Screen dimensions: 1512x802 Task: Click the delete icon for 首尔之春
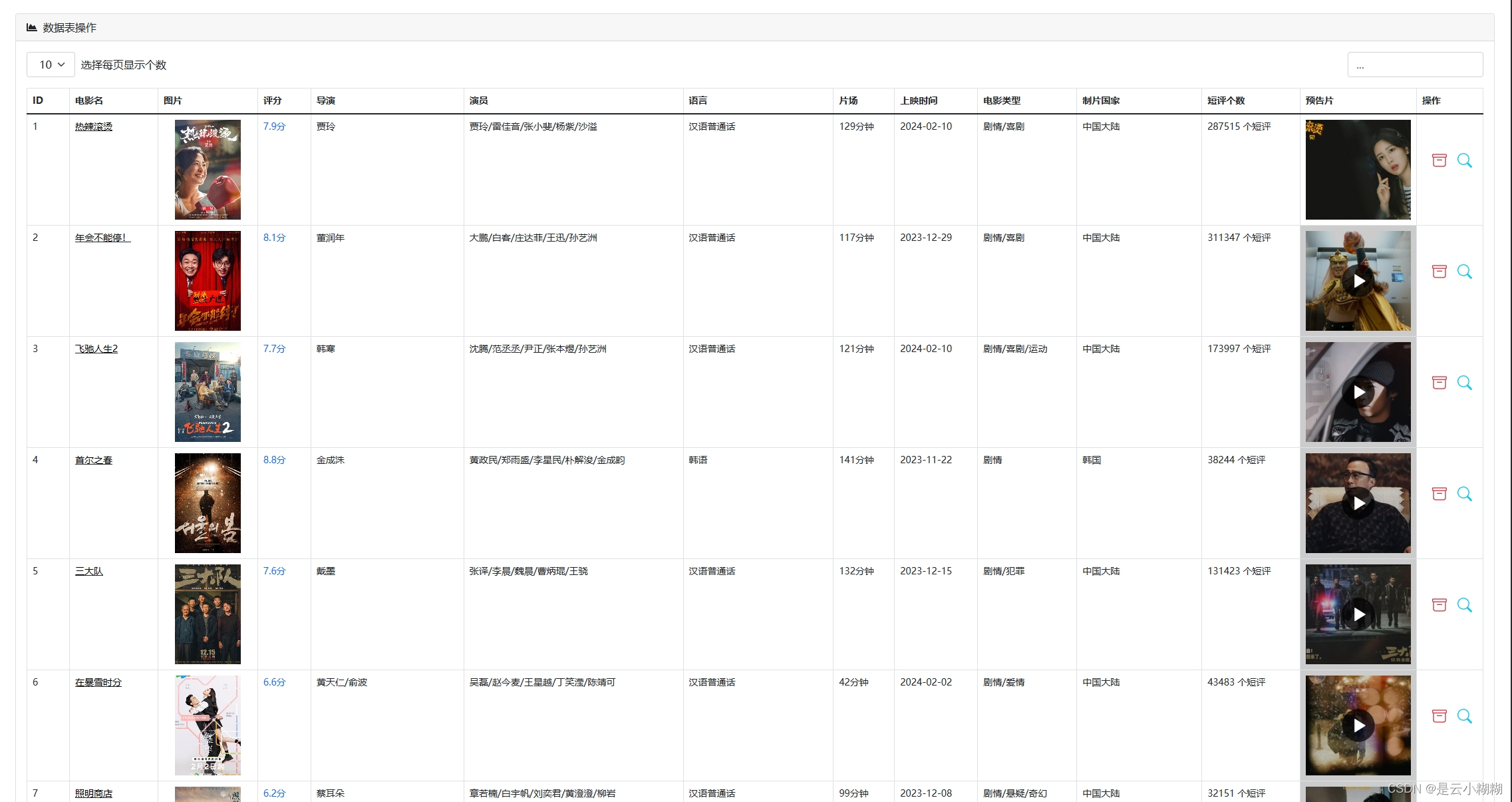point(1439,494)
